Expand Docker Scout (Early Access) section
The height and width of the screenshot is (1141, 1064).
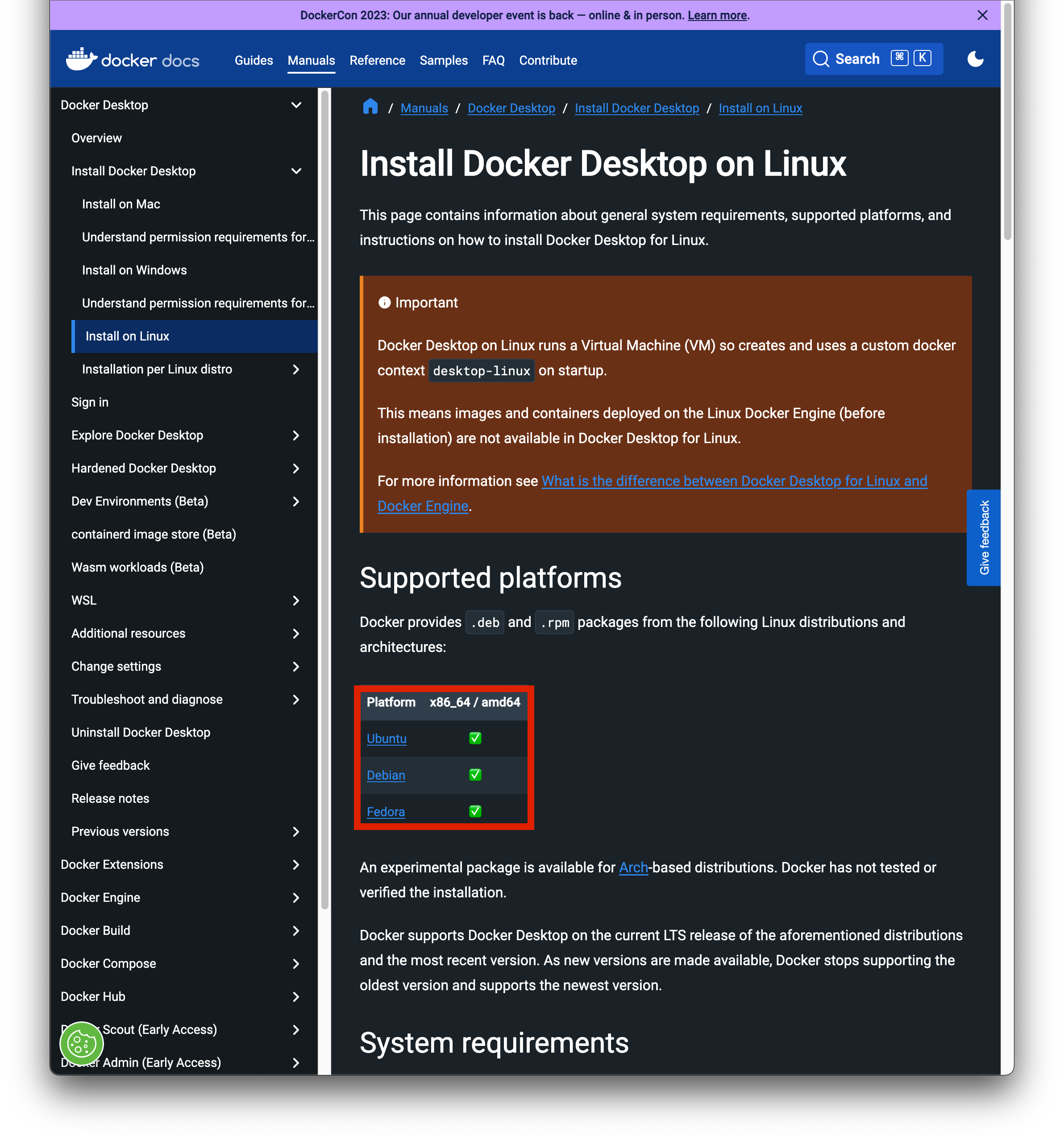pos(296,1029)
